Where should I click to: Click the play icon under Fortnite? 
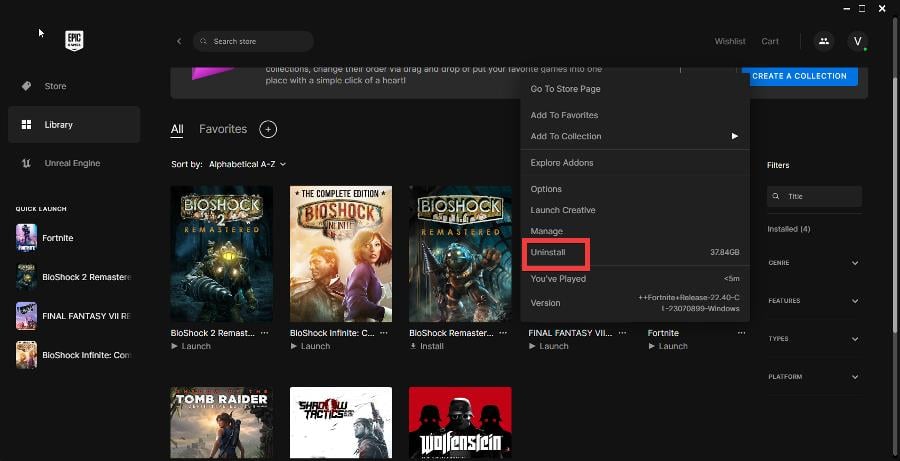pos(651,346)
